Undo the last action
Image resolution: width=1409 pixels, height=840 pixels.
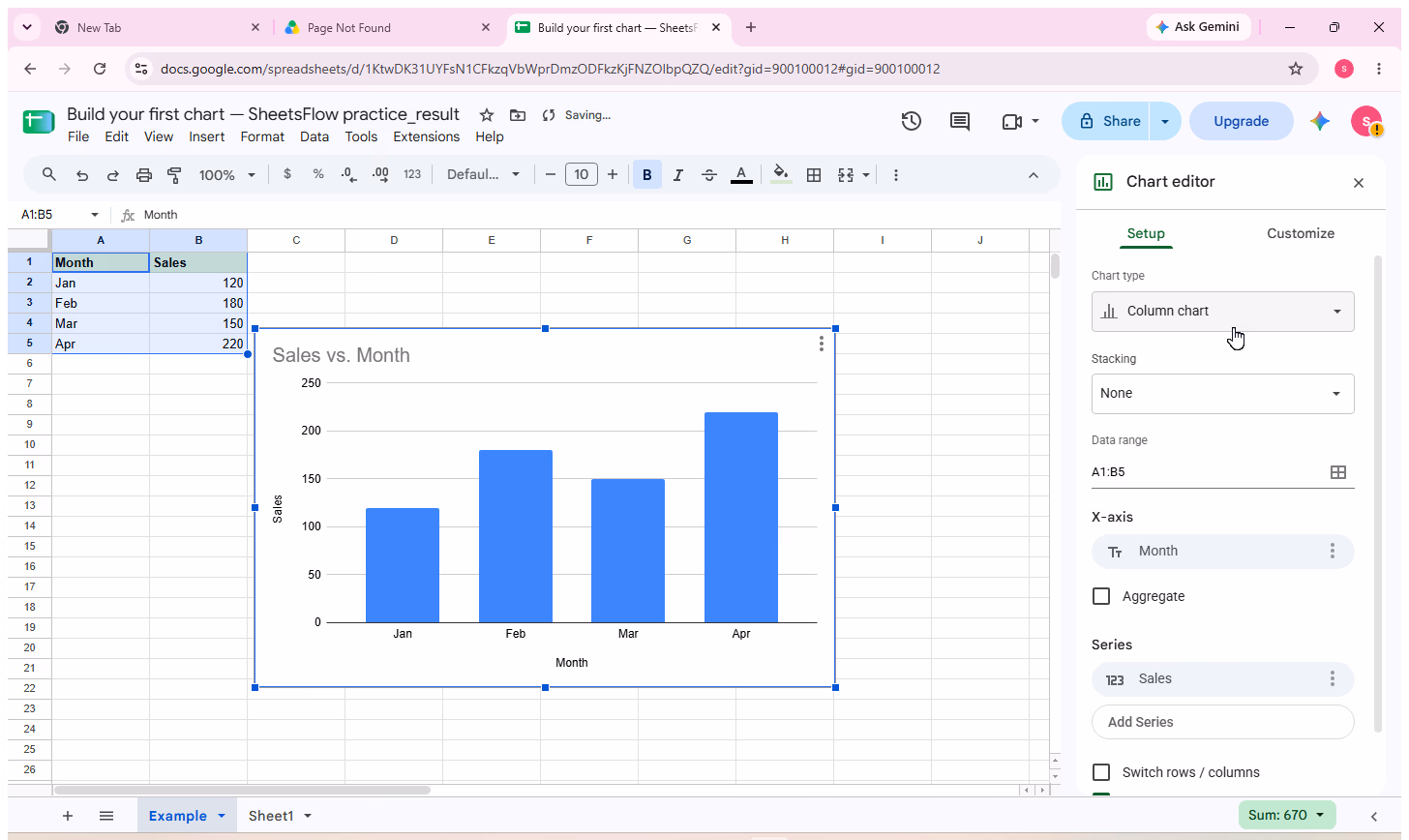[82, 175]
